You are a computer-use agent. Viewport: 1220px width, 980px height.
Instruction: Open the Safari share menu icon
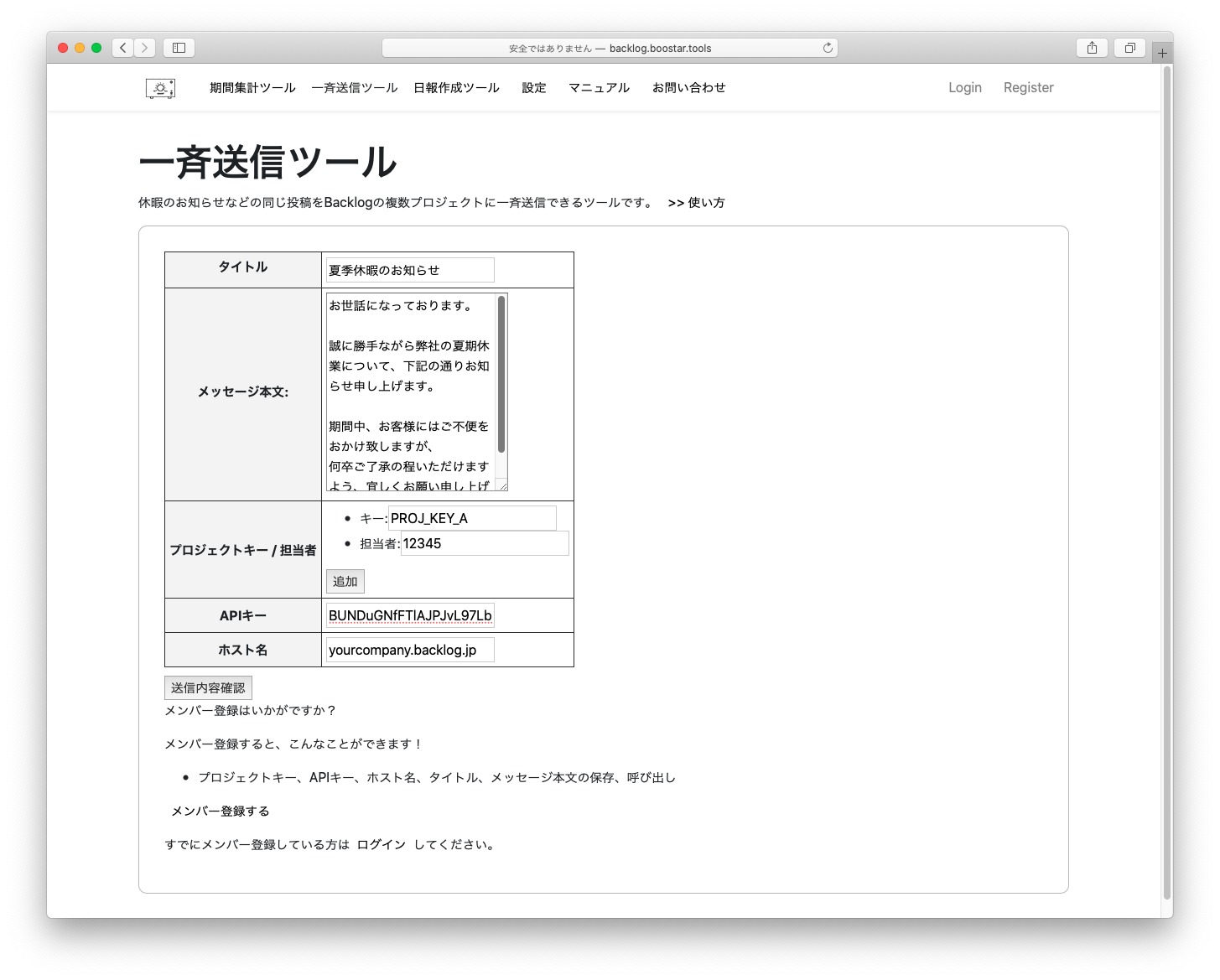tap(1092, 48)
